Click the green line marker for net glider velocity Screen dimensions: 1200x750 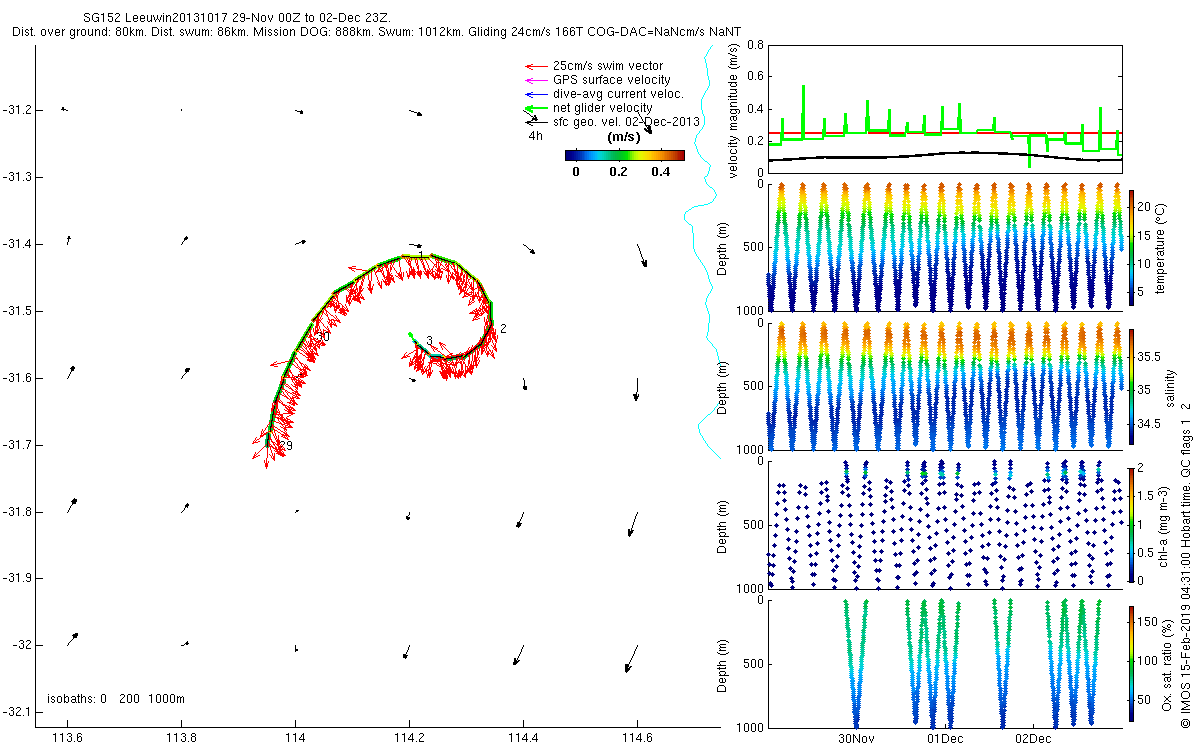pos(535,109)
